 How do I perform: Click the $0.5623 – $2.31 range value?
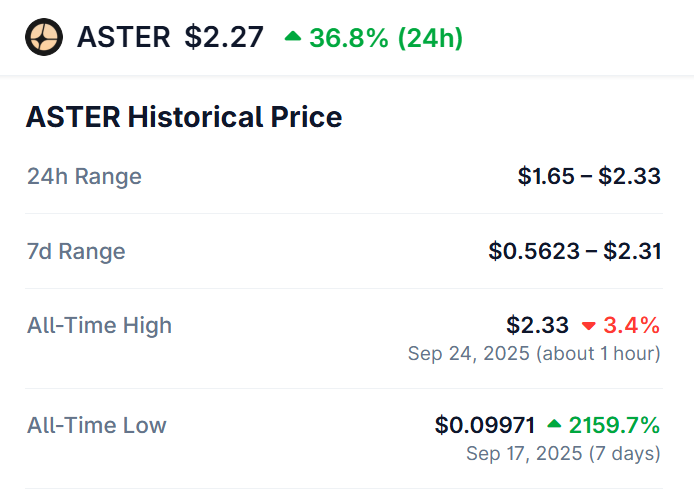click(574, 251)
